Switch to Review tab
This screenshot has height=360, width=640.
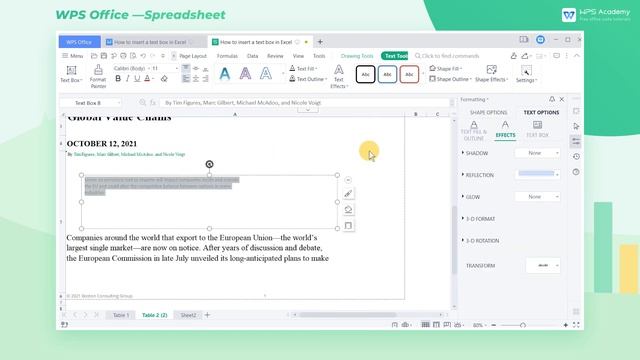click(275, 56)
